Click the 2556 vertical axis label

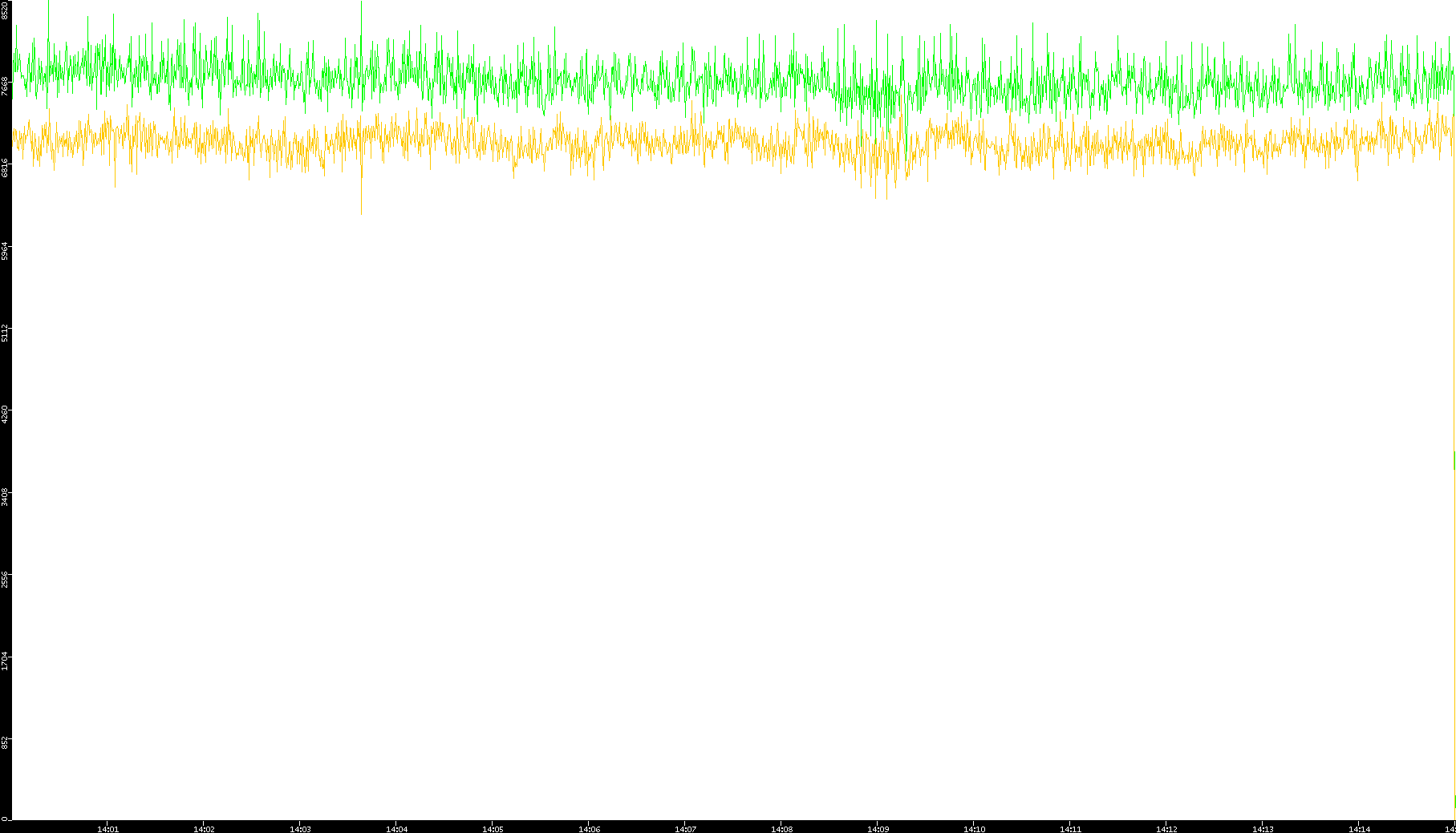click(x=6, y=578)
